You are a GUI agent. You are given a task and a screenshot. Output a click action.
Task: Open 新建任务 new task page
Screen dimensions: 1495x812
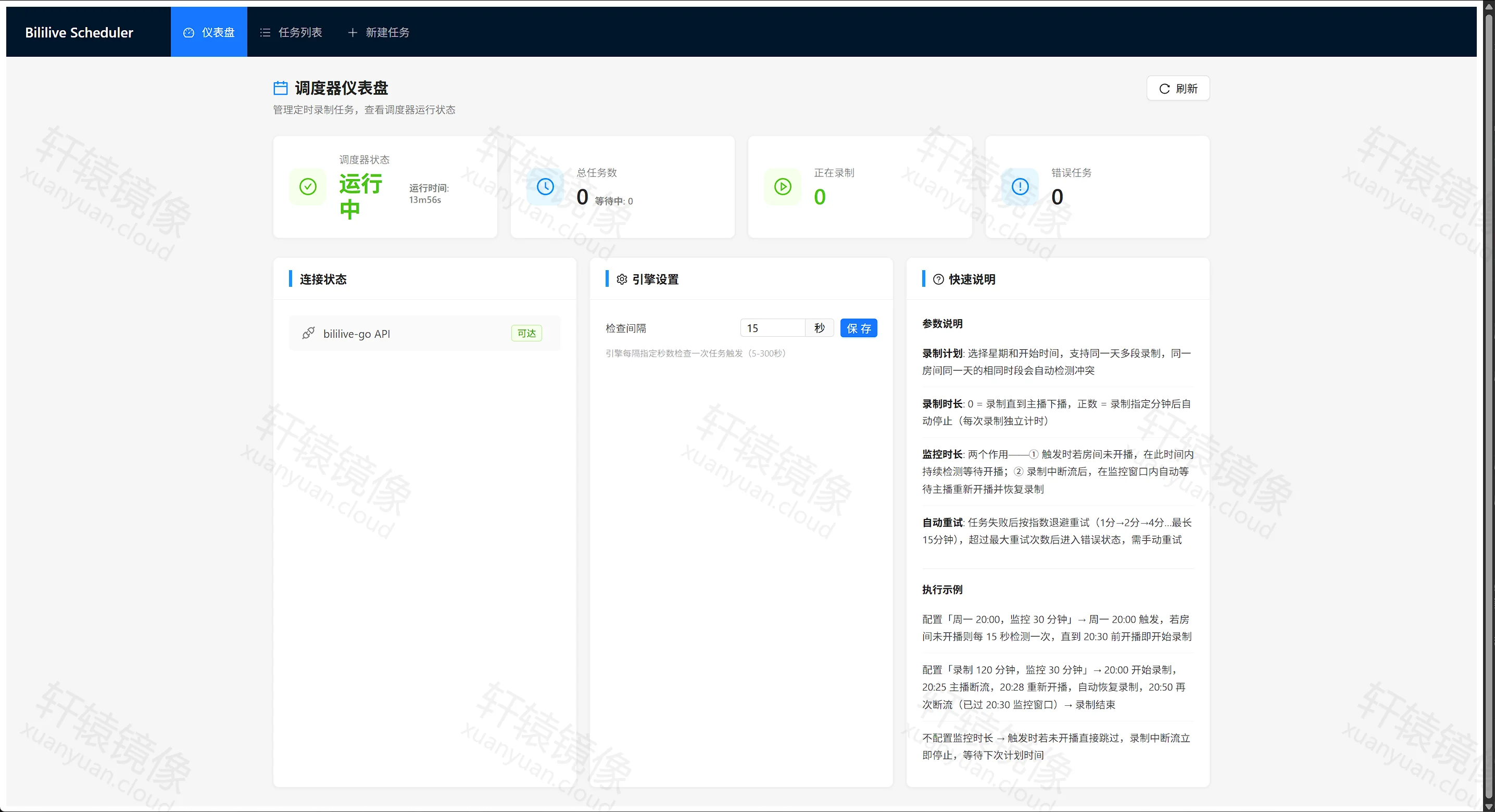pyautogui.click(x=379, y=32)
